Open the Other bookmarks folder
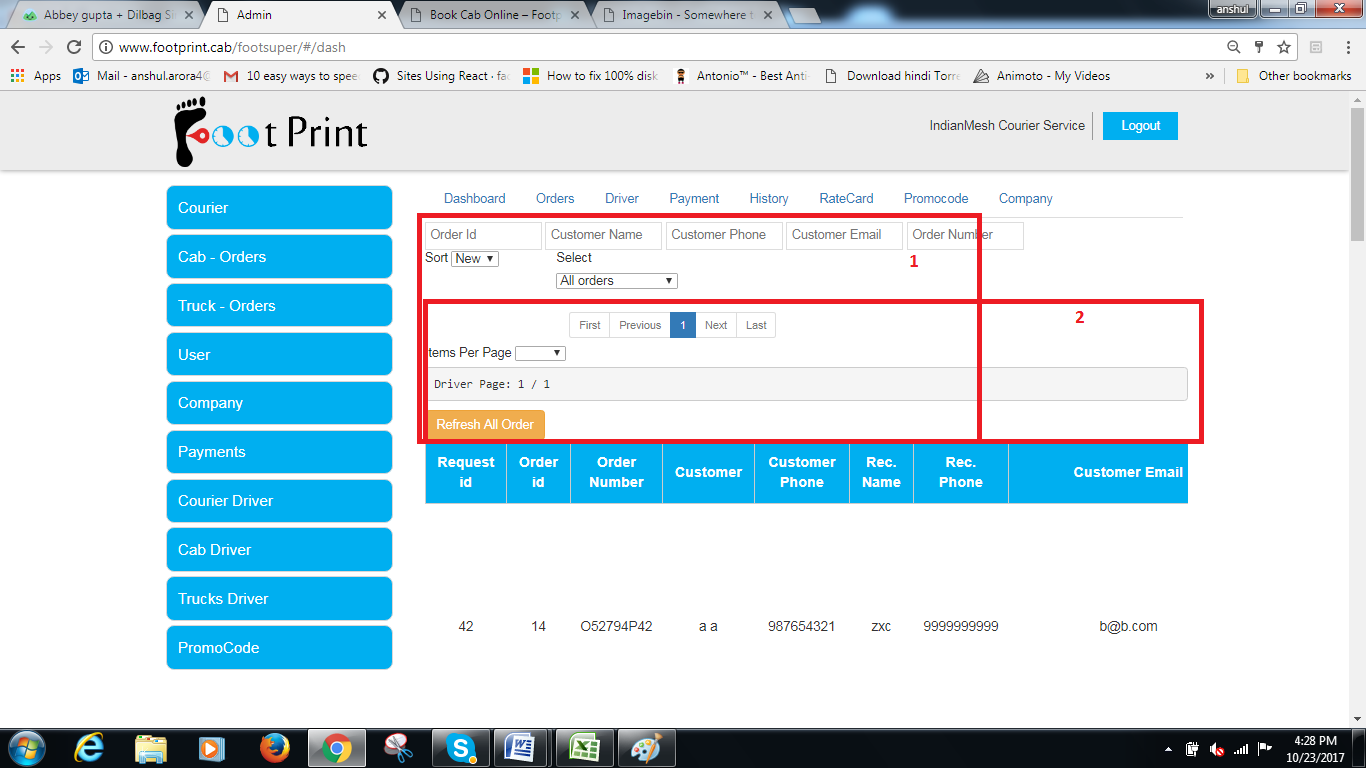1366x768 pixels. (x=1294, y=76)
